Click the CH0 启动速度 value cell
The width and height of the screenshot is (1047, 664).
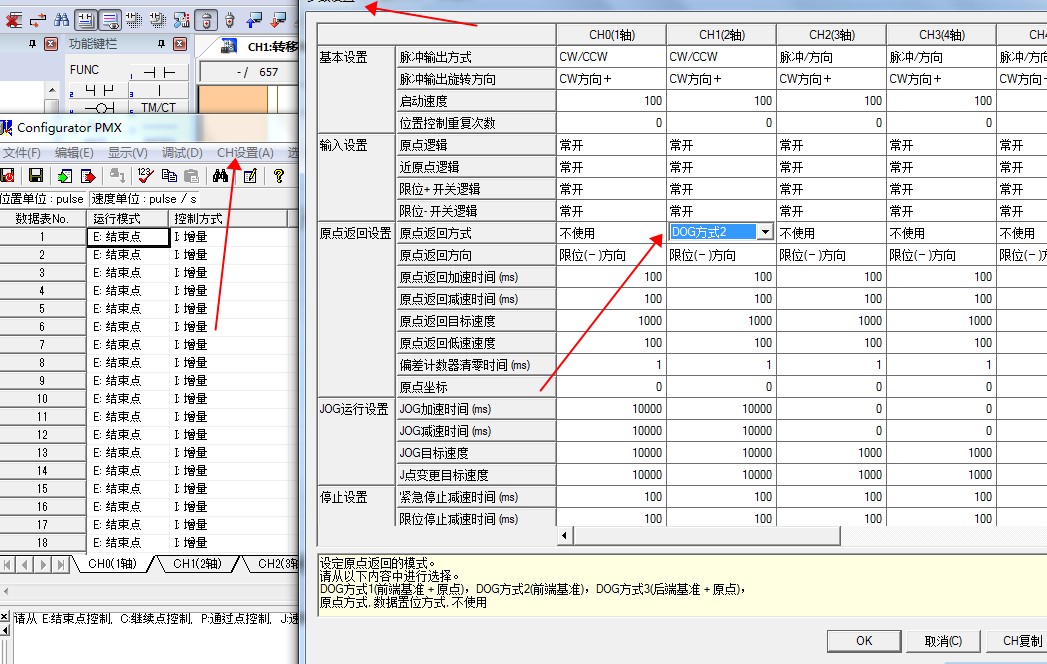tap(611, 101)
